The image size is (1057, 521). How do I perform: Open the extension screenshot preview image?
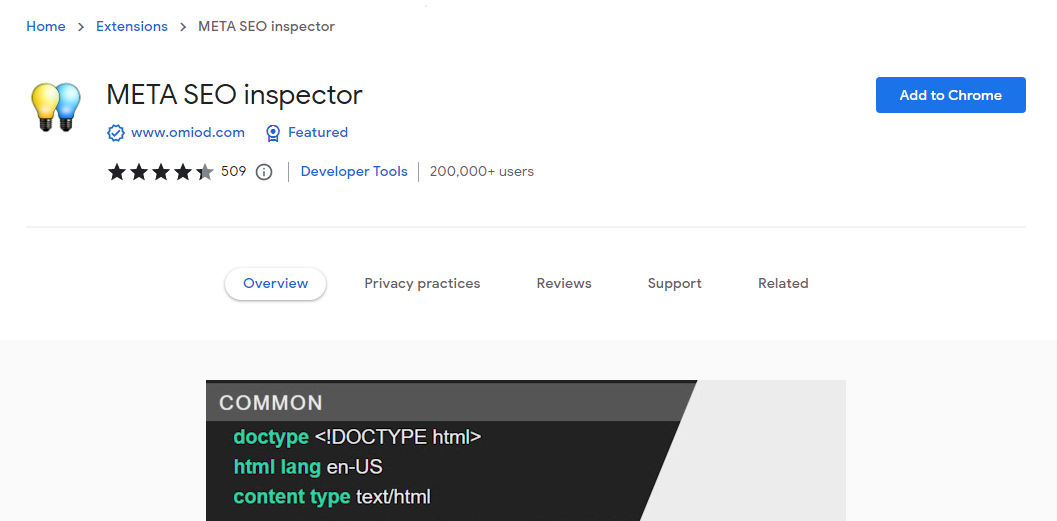525,450
